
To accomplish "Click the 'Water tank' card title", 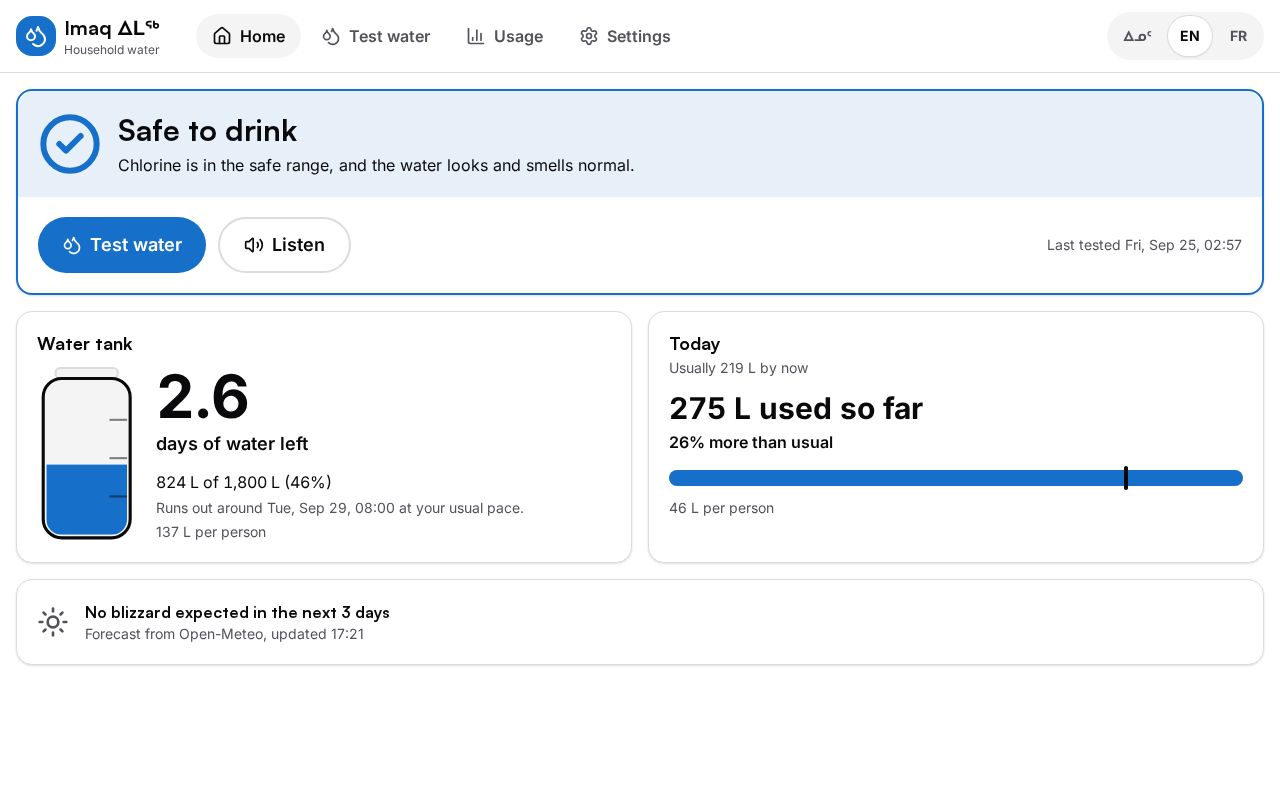I will pos(85,344).
